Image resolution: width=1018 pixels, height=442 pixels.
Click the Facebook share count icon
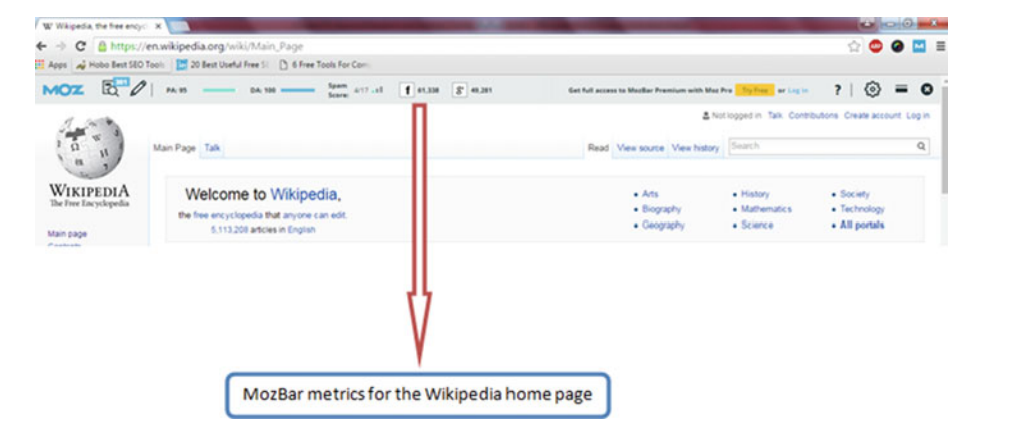(x=408, y=90)
